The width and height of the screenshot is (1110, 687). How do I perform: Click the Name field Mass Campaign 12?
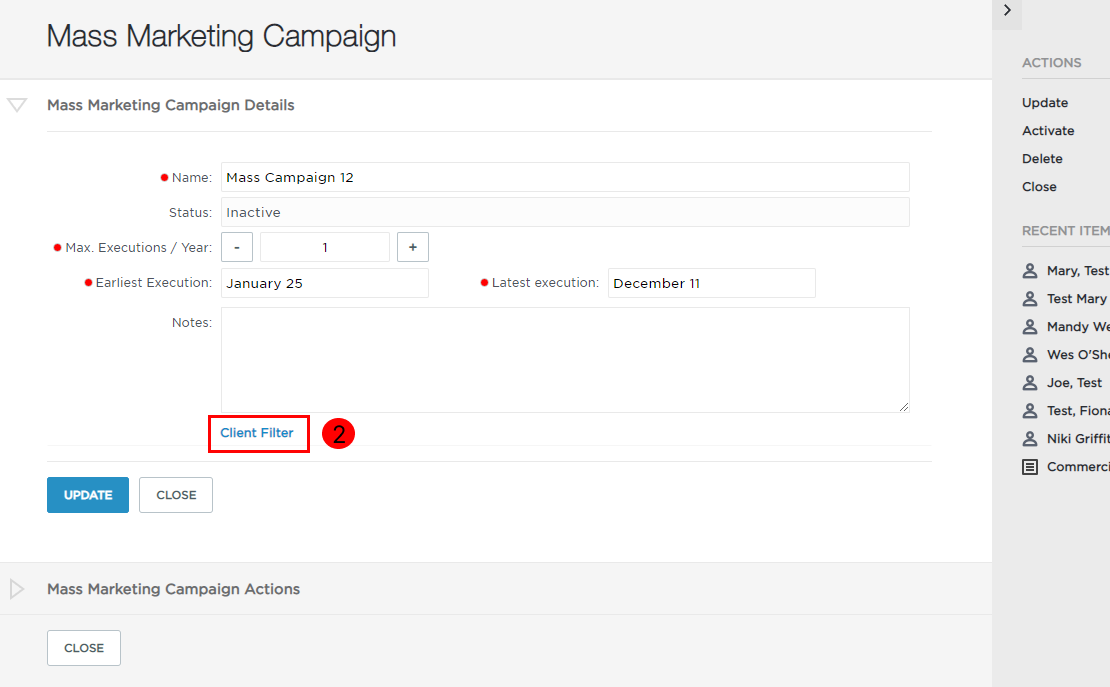565,177
